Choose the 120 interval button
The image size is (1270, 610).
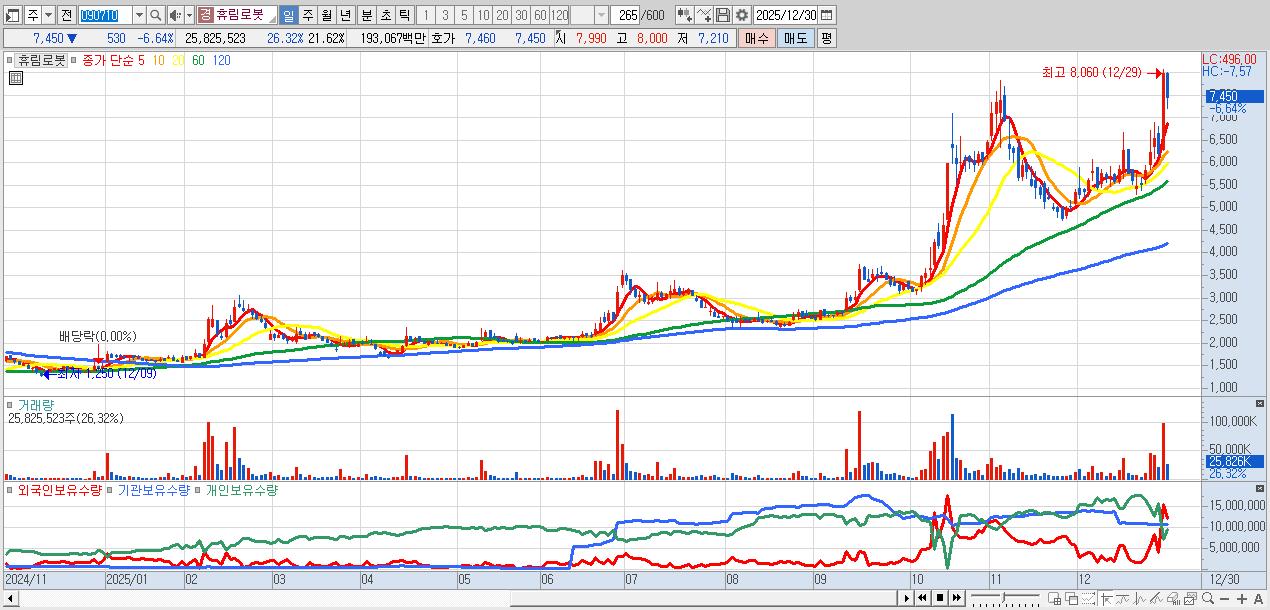[x=559, y=15]
